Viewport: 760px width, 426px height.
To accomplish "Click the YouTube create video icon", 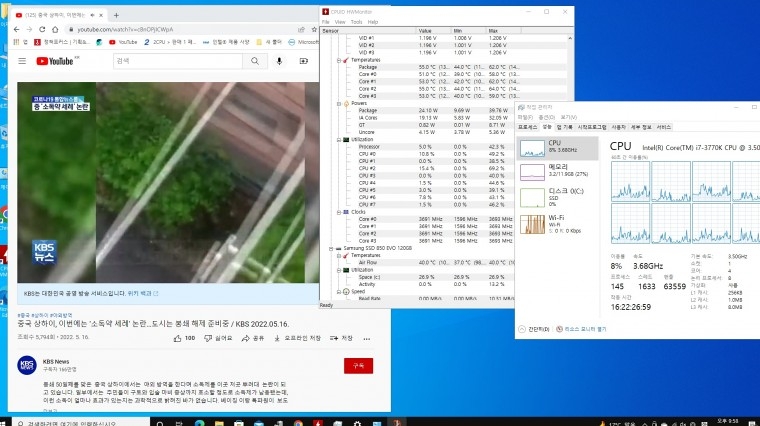I will click(303, 61).
